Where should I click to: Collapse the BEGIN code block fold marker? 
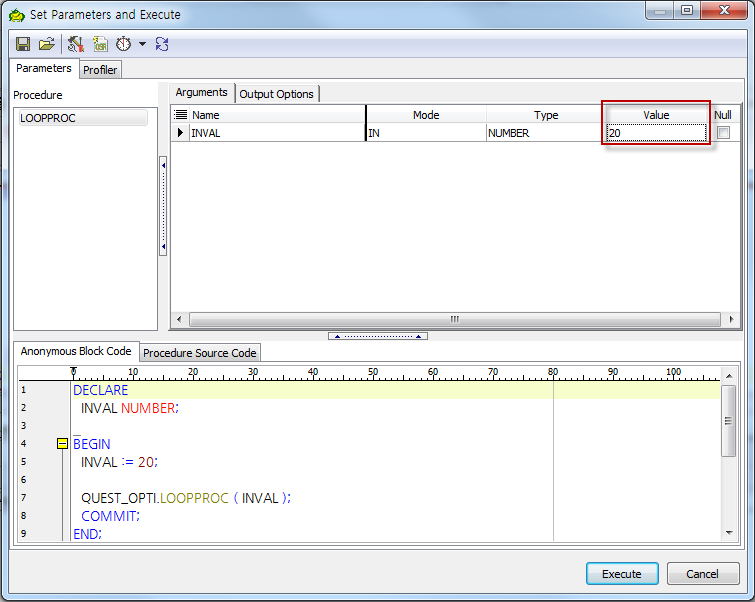[62, 443]
